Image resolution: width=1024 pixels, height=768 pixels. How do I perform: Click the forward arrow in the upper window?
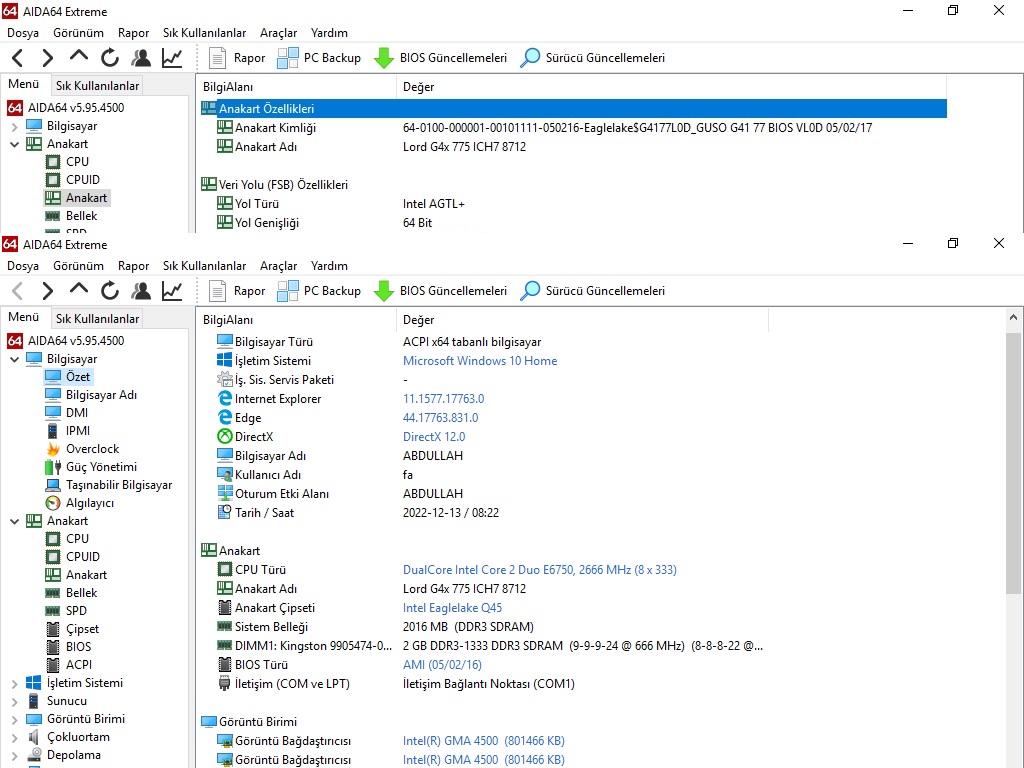point(47,58)
